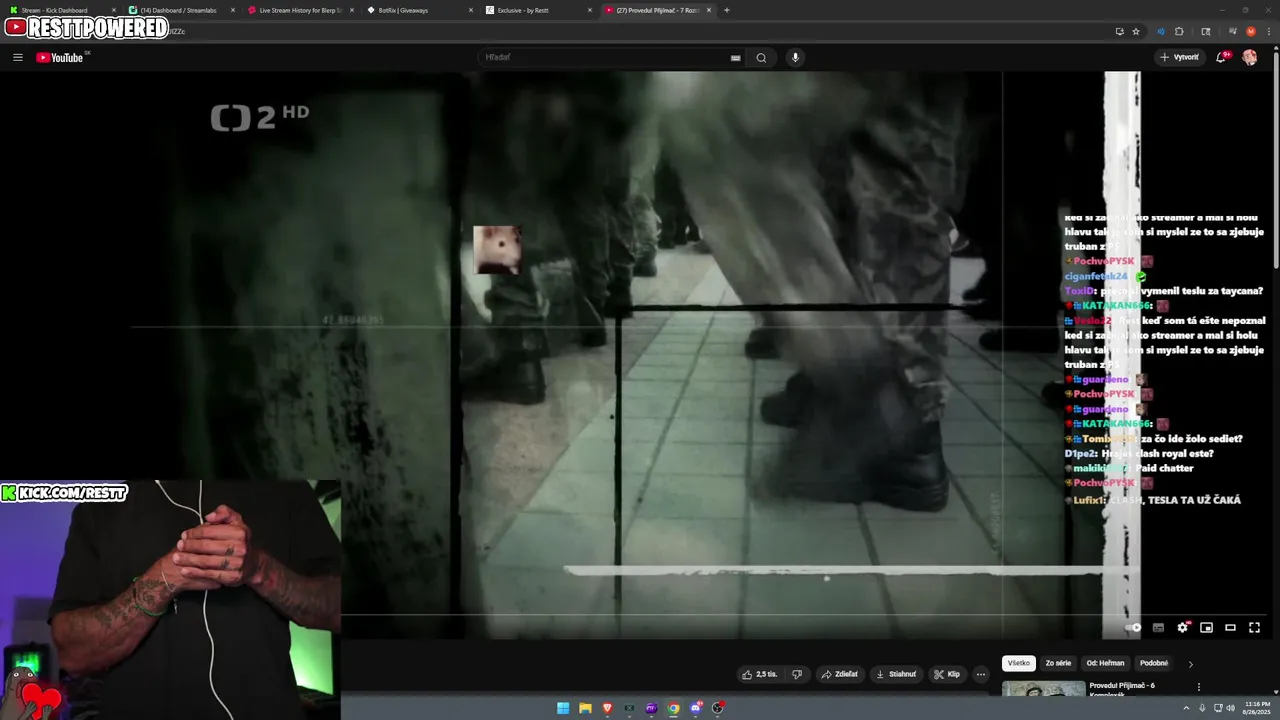Close the Streamlabs Dashboard tab

[x=233, y=10]
